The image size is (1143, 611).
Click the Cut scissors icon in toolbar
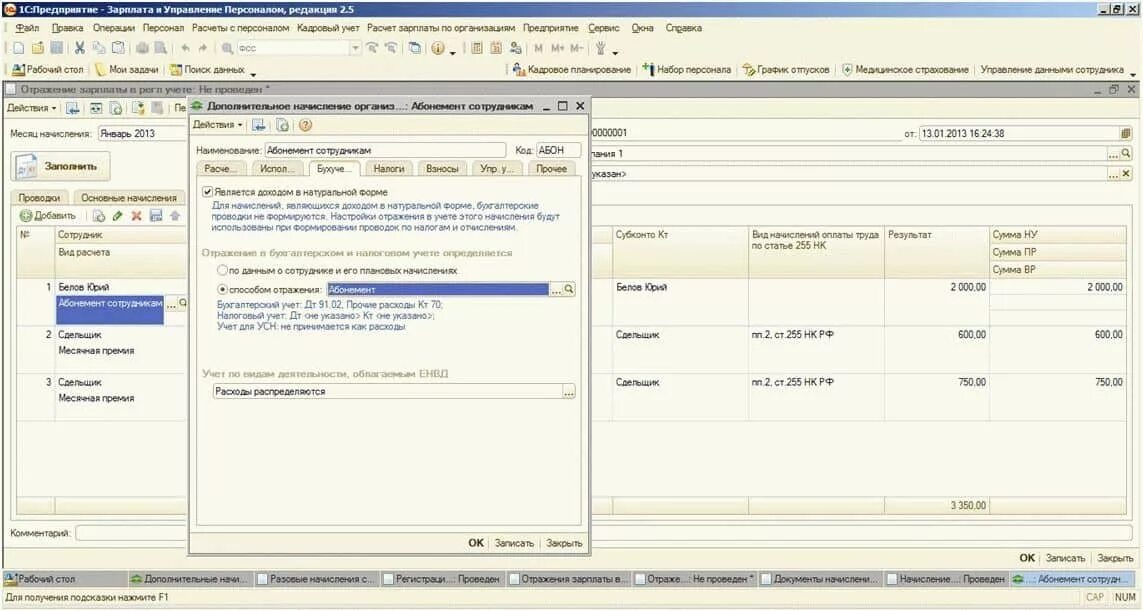click(79, 48)
